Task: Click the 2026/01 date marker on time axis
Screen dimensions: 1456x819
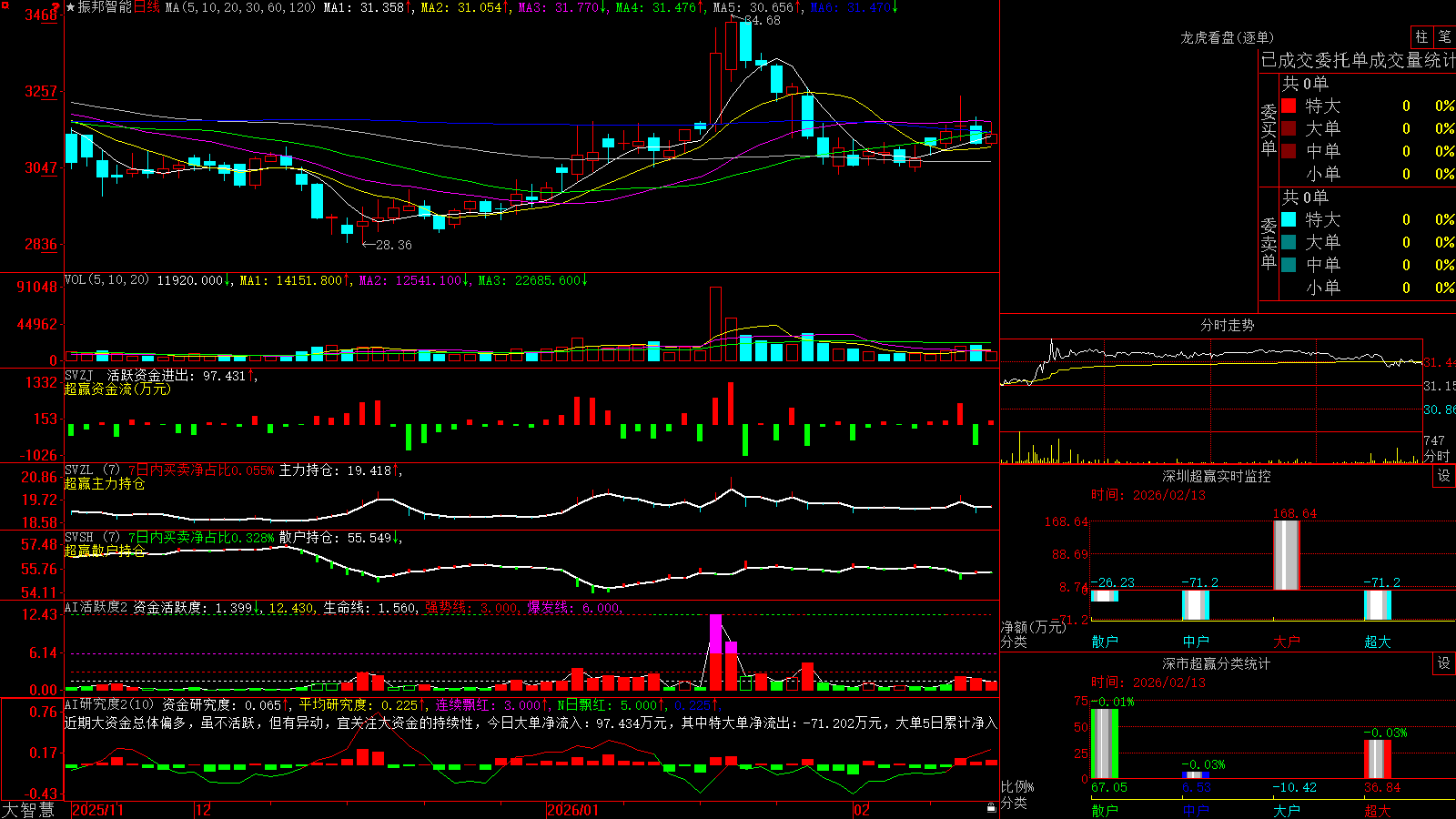Action: coord(572,810)
